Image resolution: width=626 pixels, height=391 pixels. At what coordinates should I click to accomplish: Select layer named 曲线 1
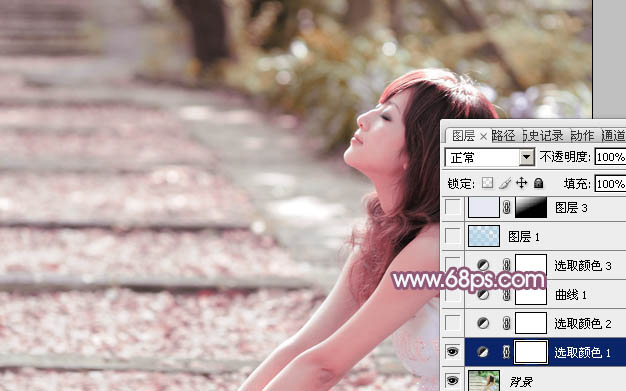(x=571, y=295)
